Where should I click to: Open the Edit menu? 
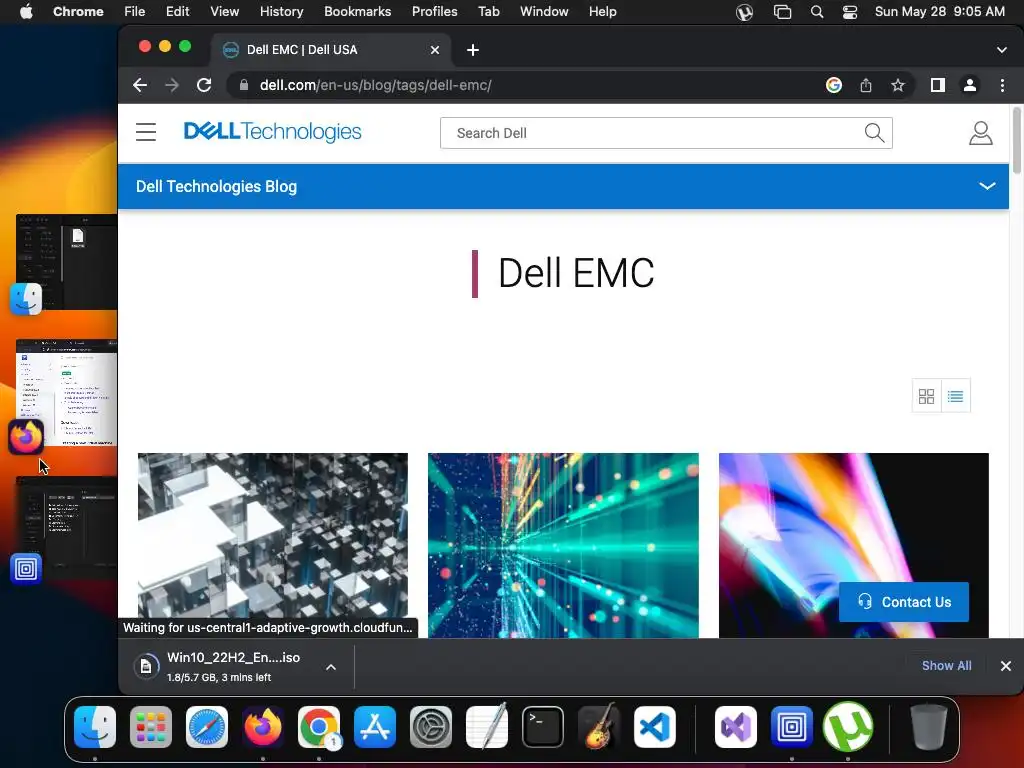(177, 11)
